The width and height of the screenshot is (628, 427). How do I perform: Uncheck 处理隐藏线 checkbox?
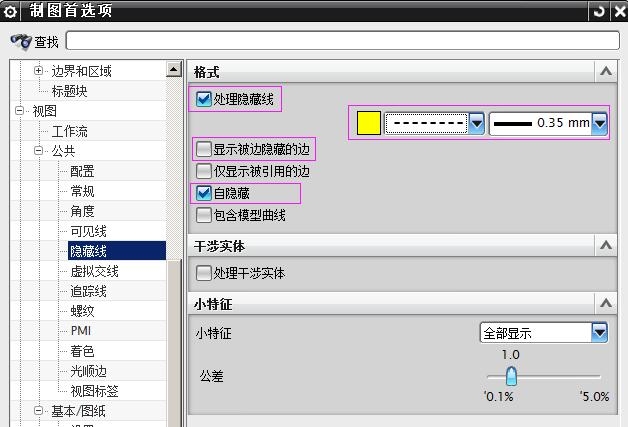click(x=203, y=99)
